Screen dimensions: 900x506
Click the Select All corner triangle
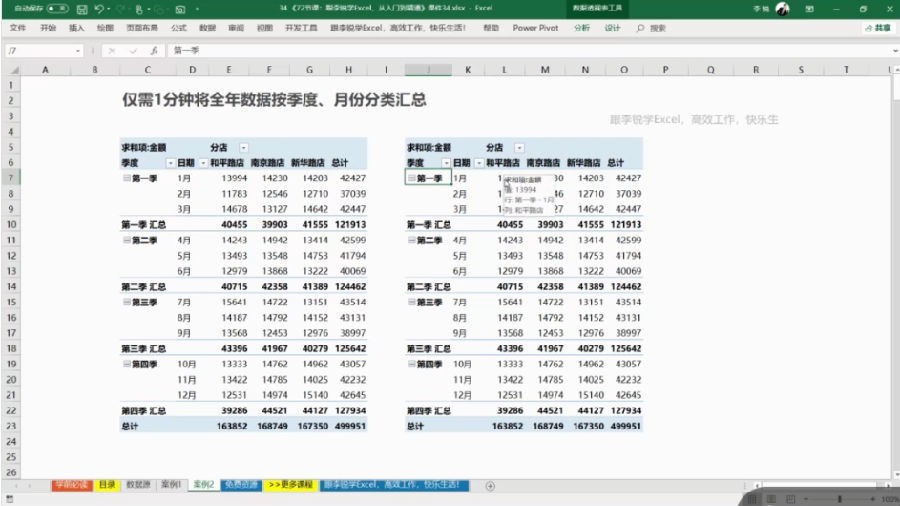14,70
